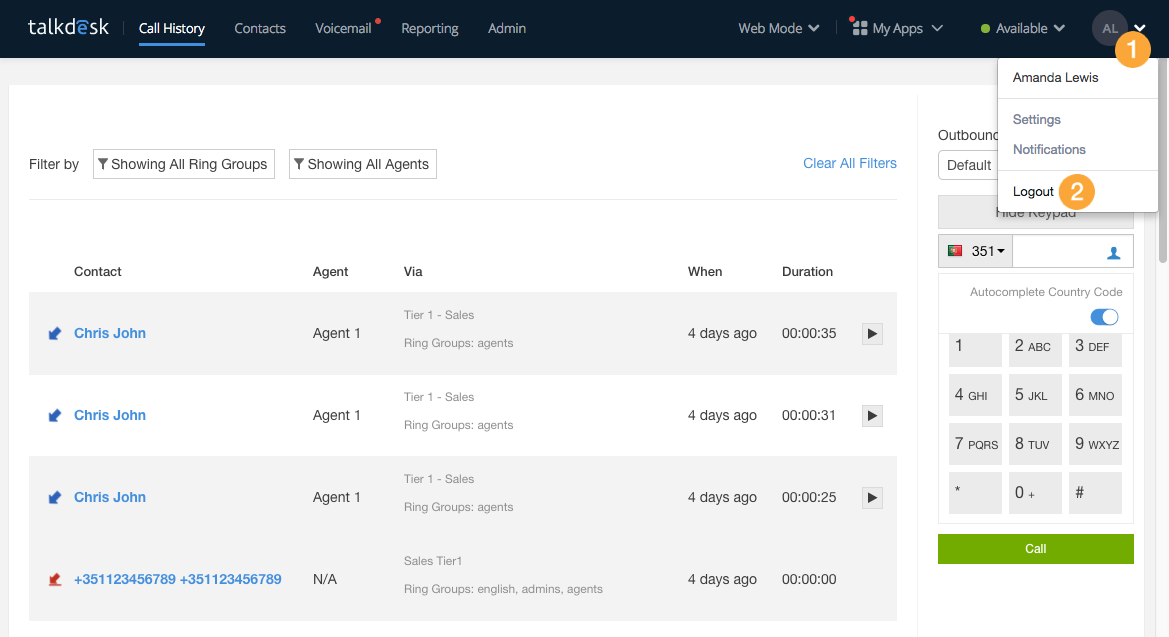Image resolution: width=1169 pixels, height=637 pixels.
Task: Click Clear All Filters link
Action: click(x=849, y=163)
